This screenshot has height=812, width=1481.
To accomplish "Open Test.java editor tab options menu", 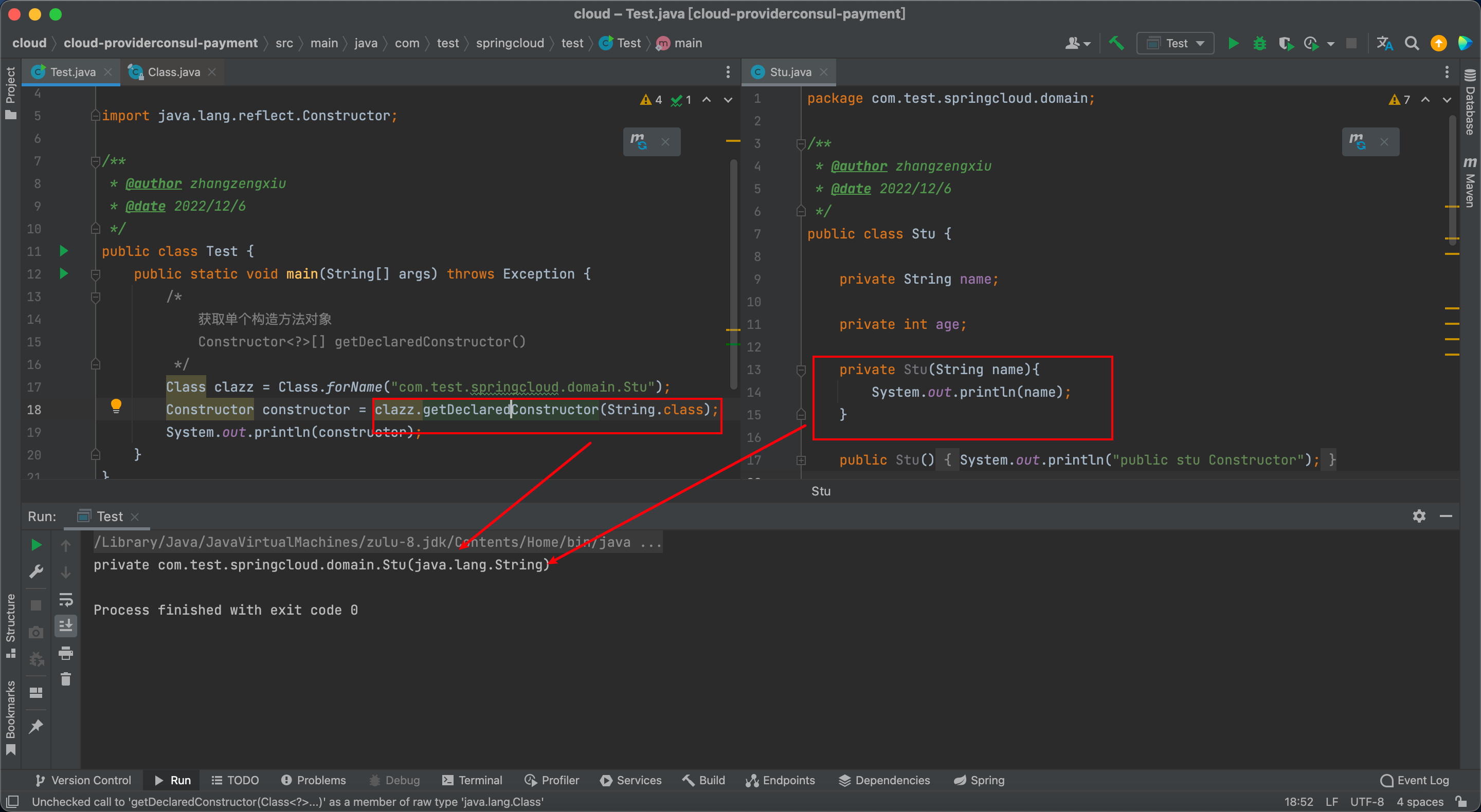I will [728, 72].
